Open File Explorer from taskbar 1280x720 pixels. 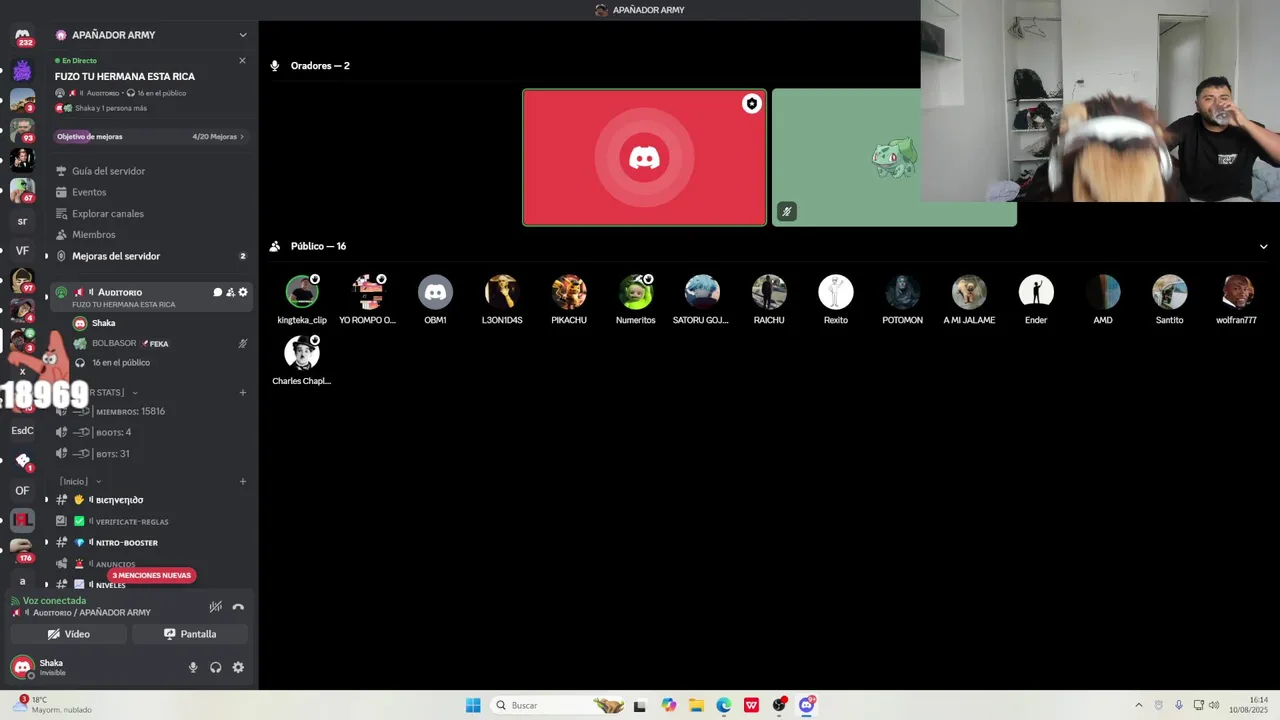(x=696, y=705)
